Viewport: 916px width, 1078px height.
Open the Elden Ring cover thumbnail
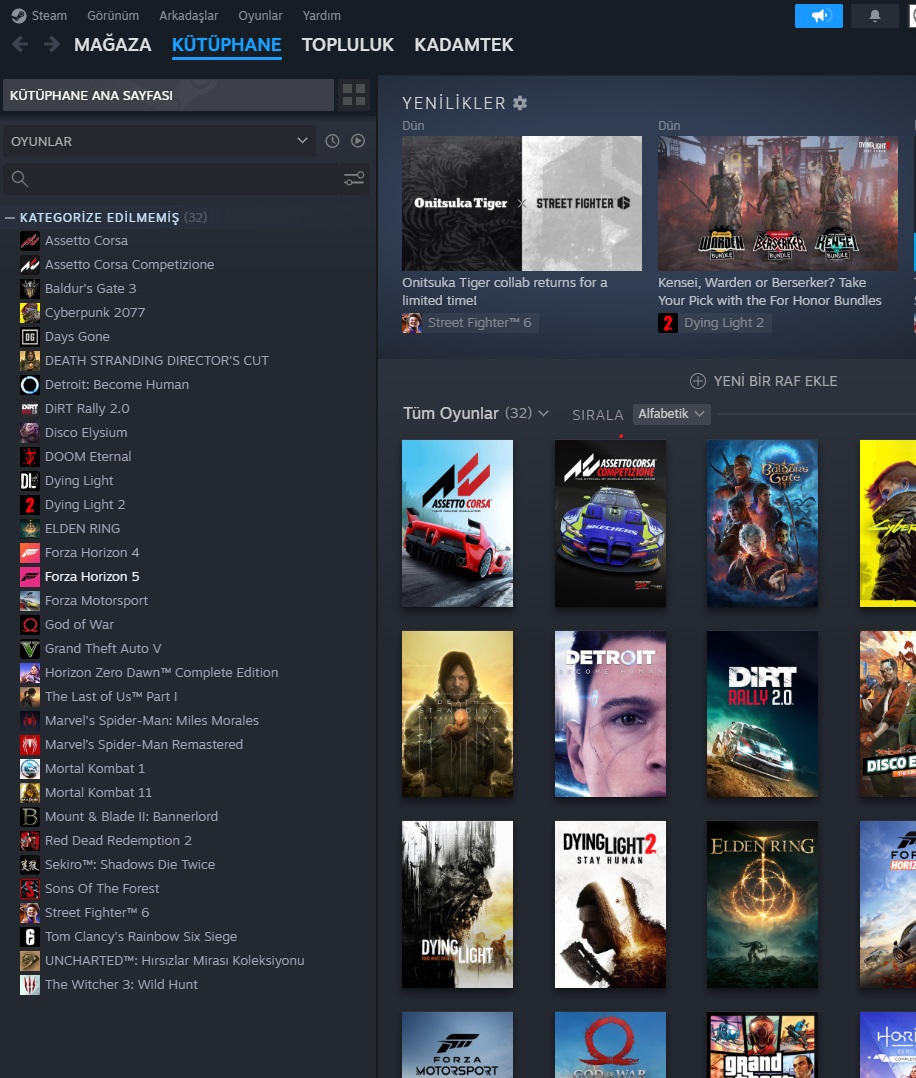[x=762, y=904]
